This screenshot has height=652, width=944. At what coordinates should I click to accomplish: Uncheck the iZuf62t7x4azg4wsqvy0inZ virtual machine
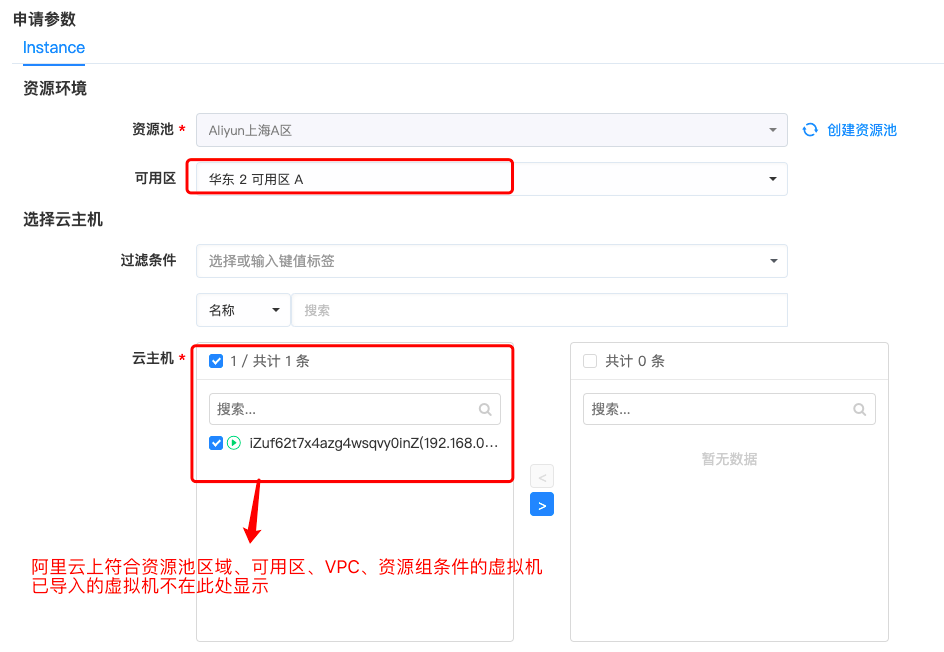216,443
